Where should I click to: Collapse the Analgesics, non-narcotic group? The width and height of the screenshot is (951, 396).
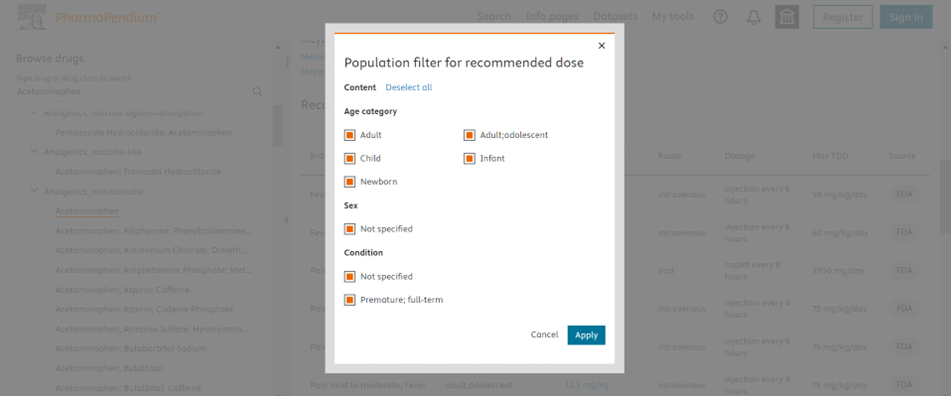34,192
